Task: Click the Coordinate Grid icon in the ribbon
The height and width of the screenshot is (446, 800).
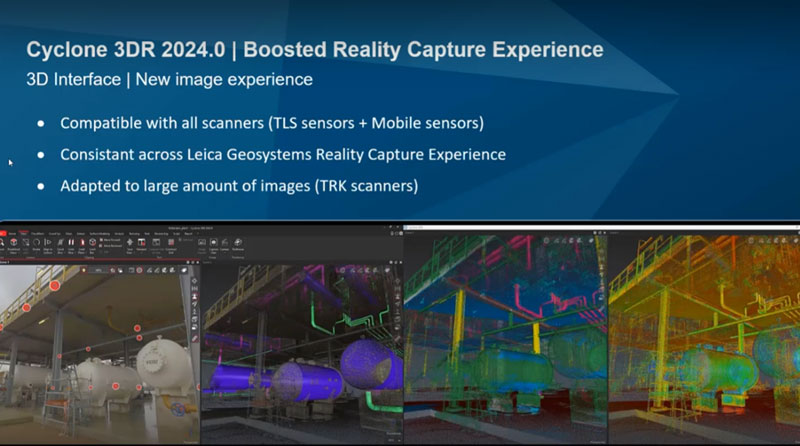Action: [x=171, y=242]
